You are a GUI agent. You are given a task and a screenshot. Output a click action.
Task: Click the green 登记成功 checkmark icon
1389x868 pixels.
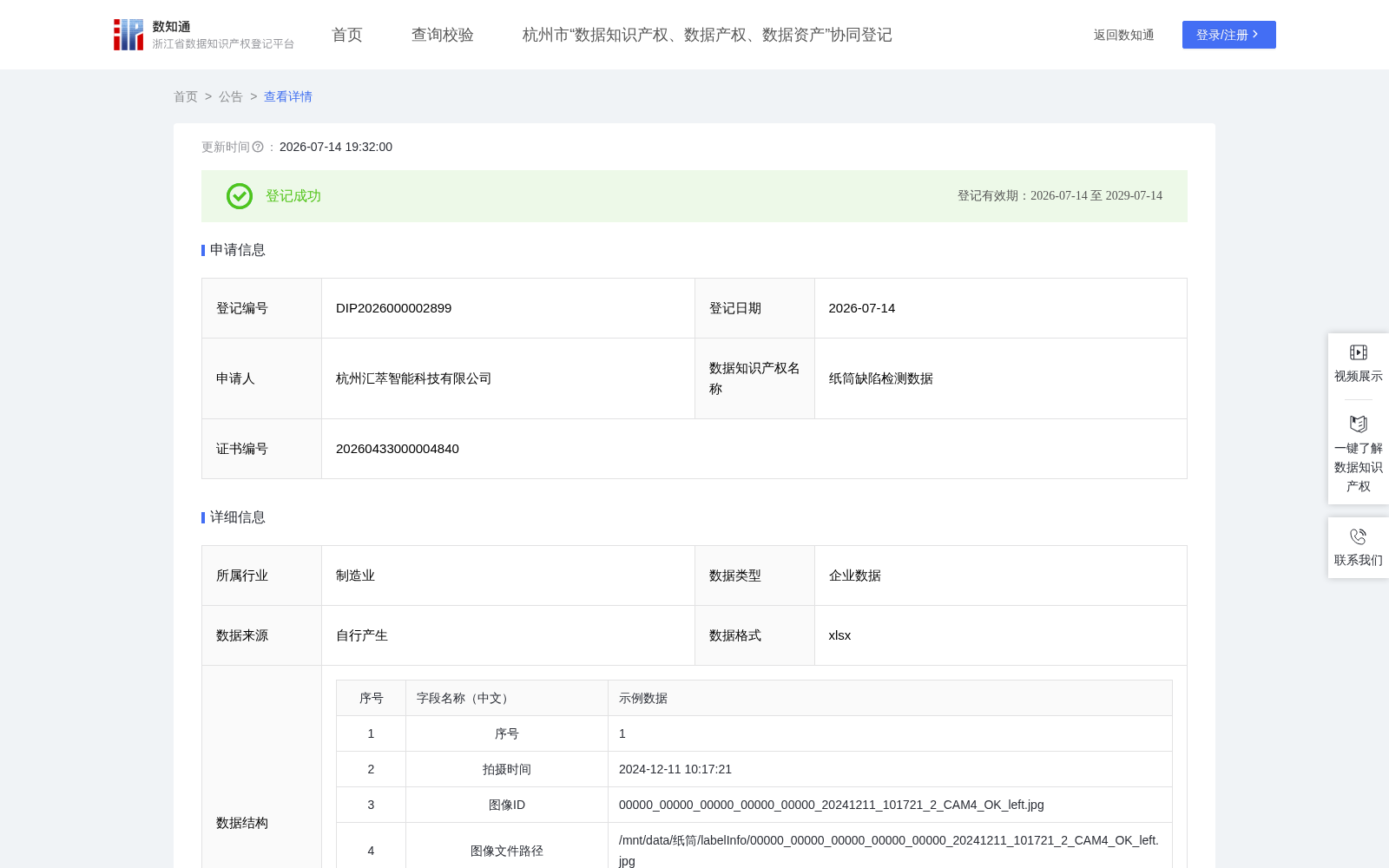coord(240,196)
